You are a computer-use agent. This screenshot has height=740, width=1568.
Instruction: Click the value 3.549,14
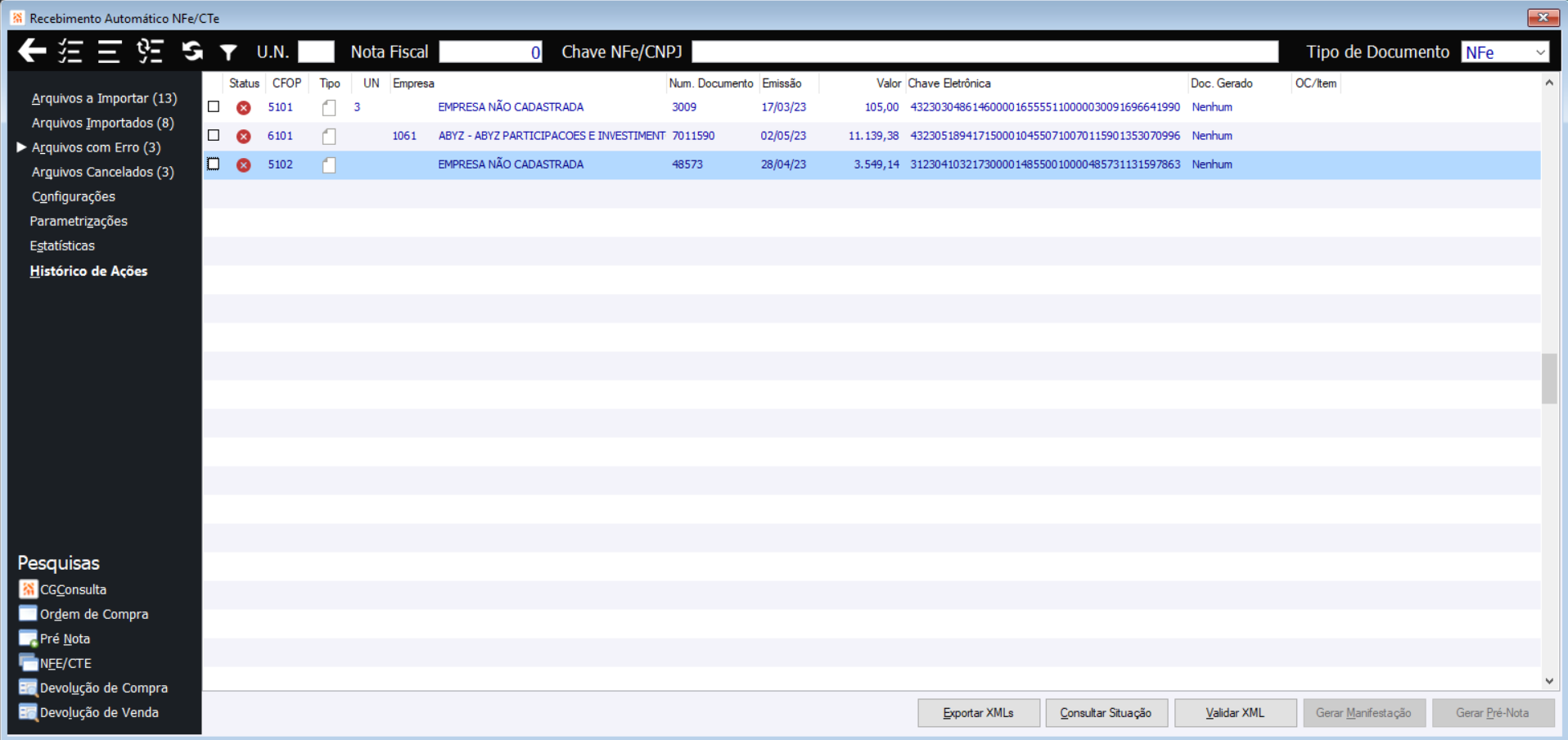[x=876, y=165]
